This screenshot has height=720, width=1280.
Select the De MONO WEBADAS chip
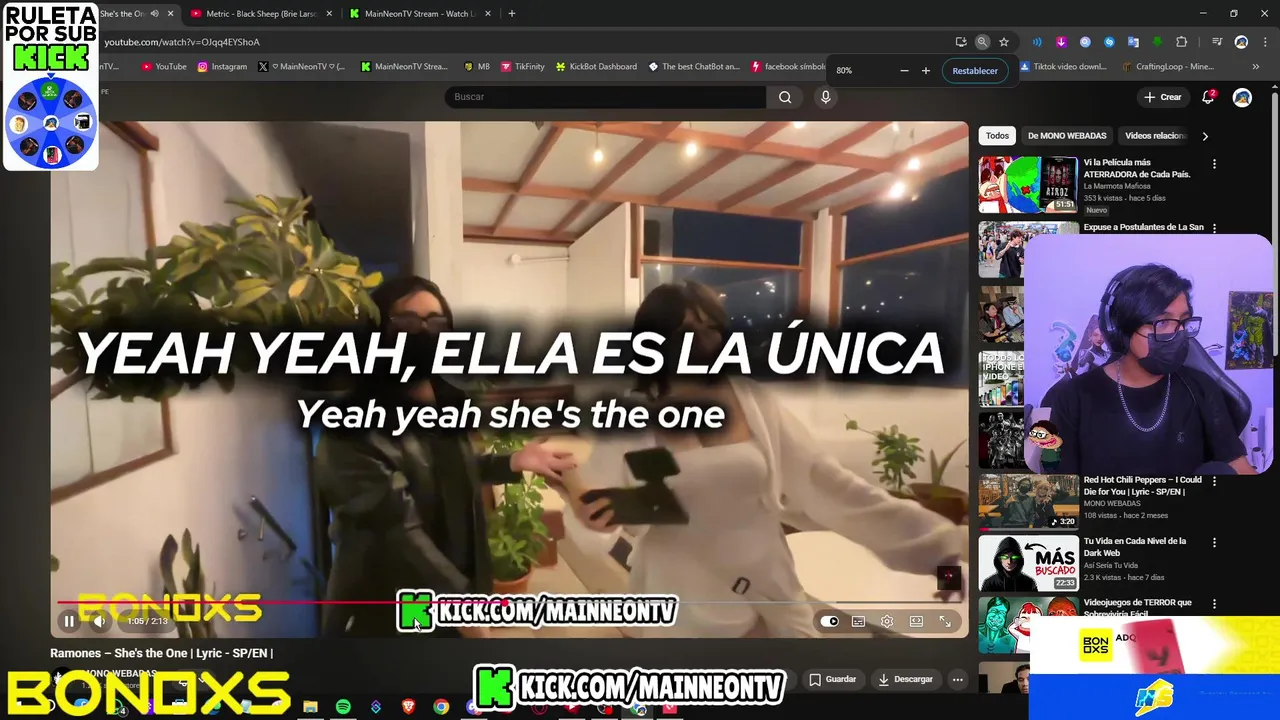tap(1067, 136)
